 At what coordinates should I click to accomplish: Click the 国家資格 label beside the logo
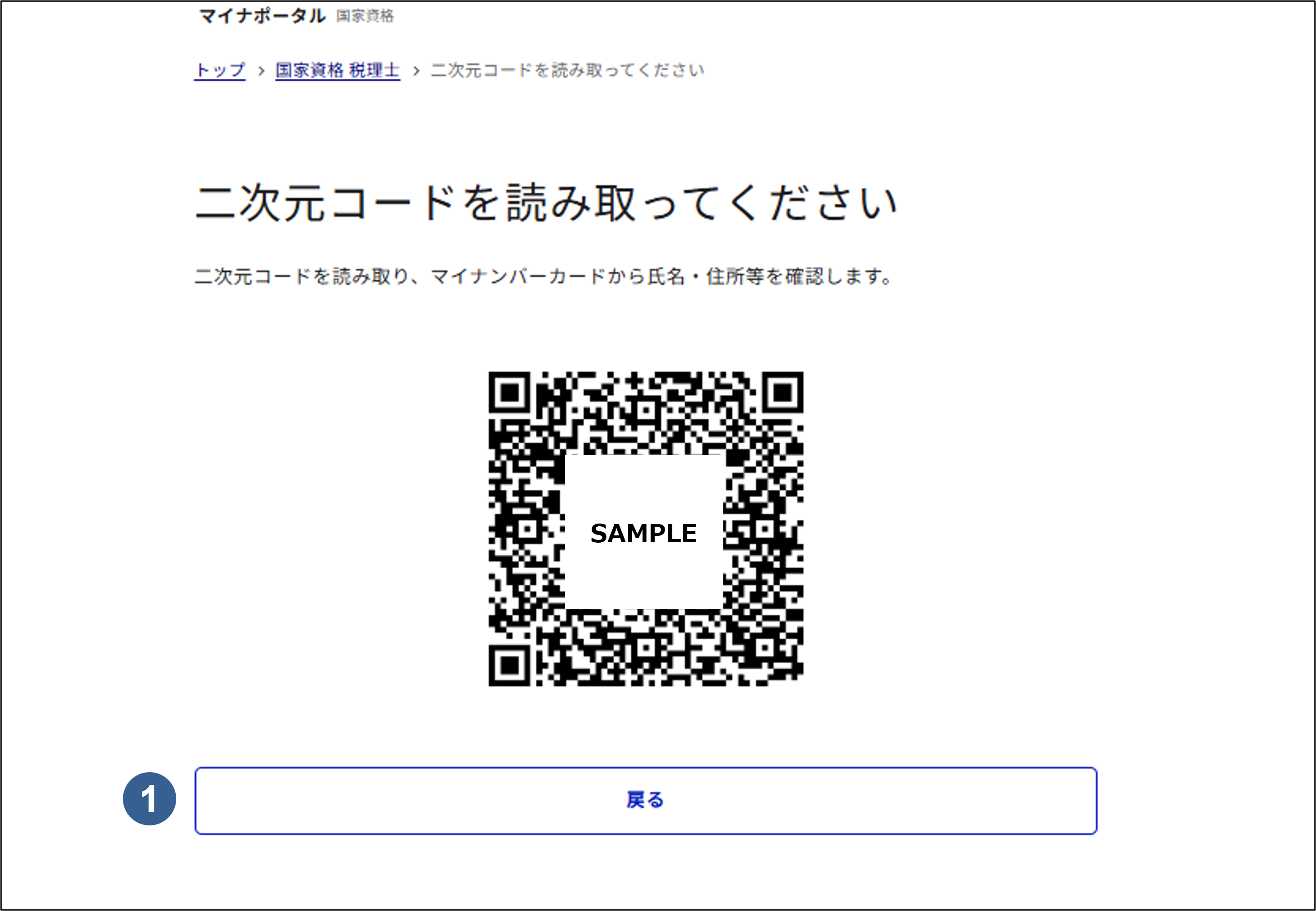pos(365,16)
